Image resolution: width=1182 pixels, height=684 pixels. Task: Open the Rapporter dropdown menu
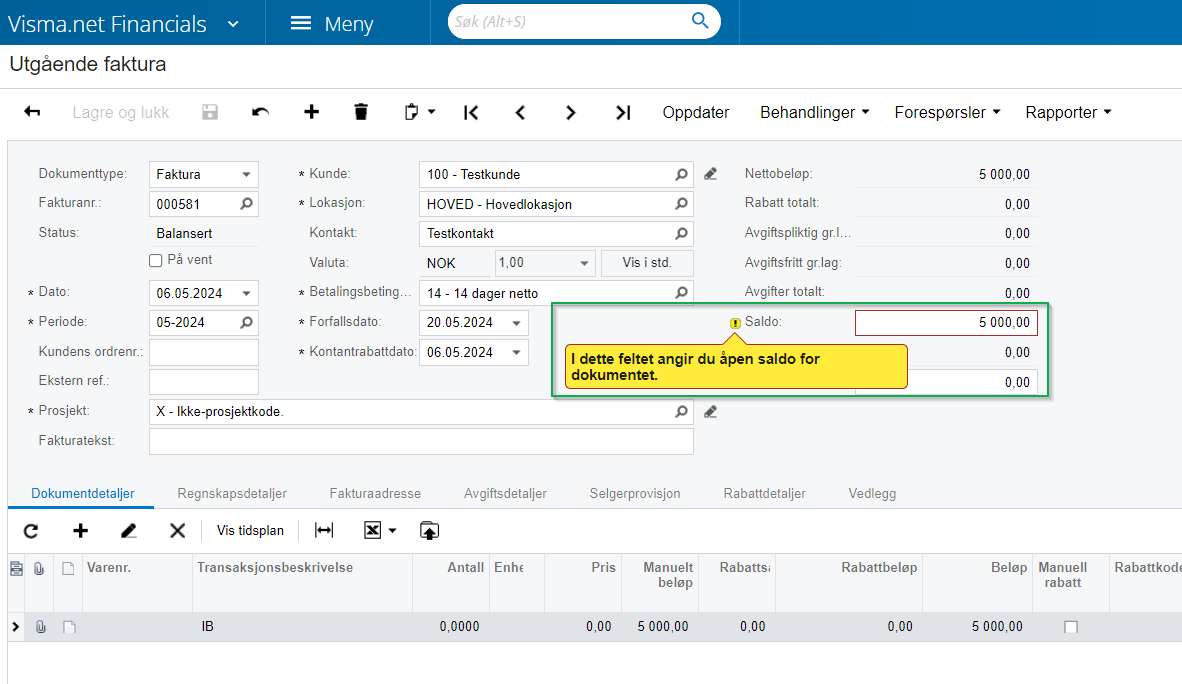pos(1068,112)
